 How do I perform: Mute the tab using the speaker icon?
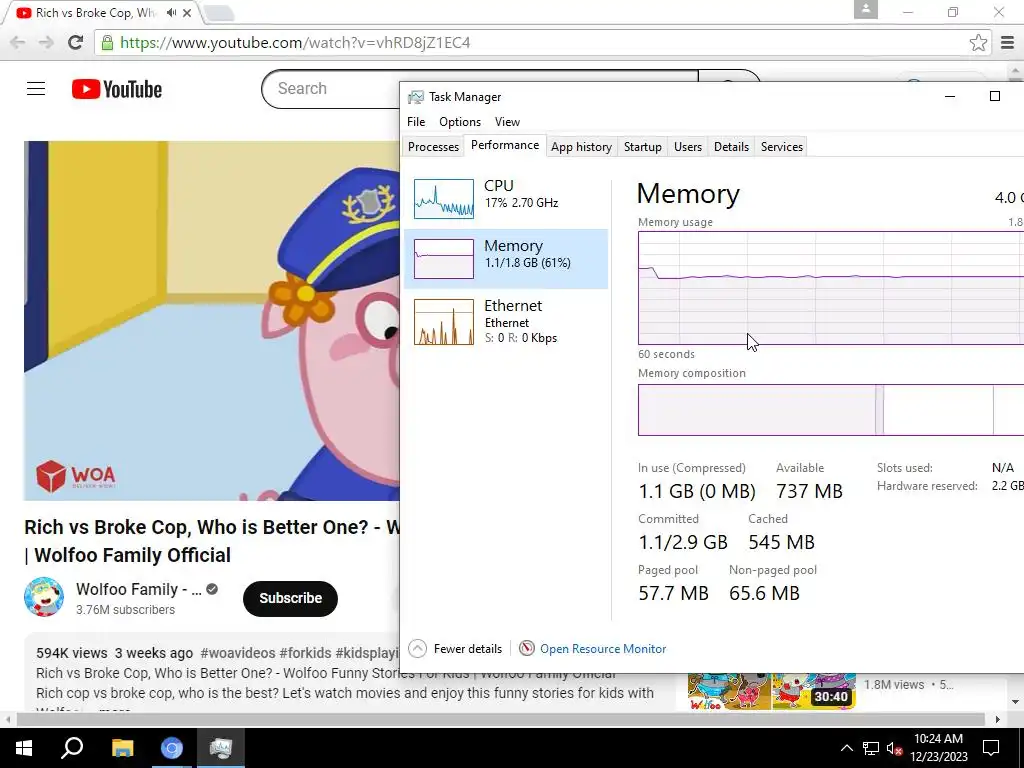tap(171, 12)
